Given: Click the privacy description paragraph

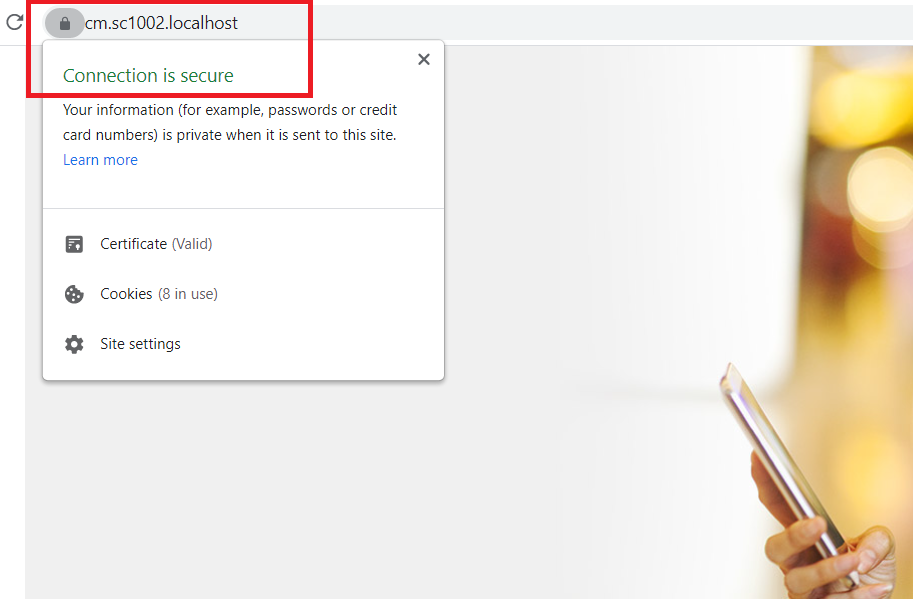Looking at the screenshot, I should click(x=230, y=122).
